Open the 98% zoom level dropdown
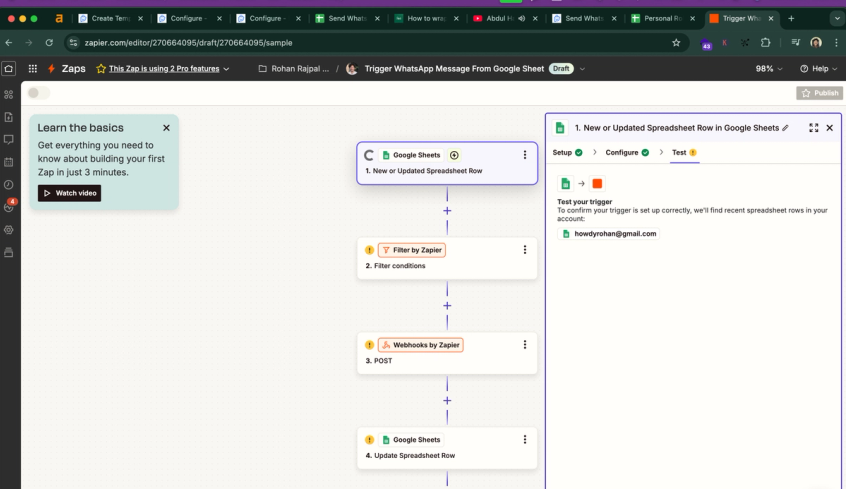 769,69
